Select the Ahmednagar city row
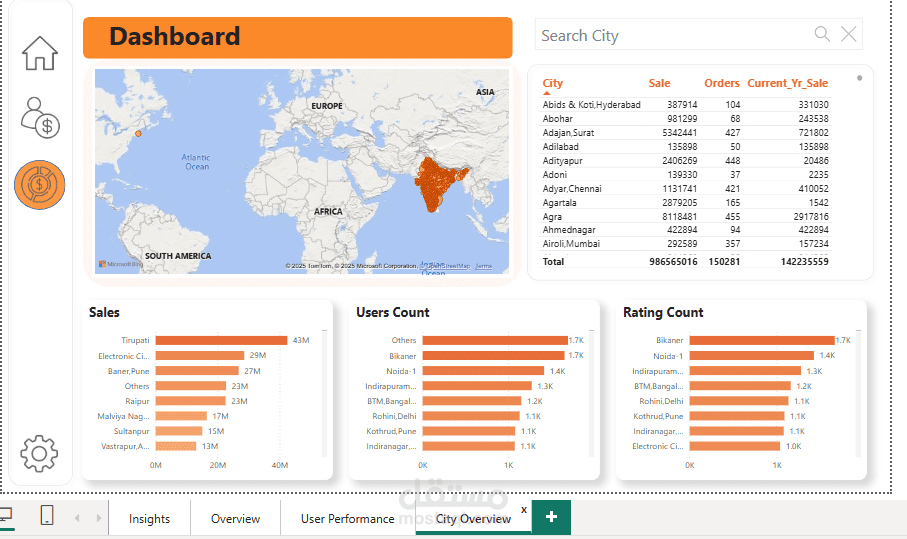The image size is (907, 539). coord(685,230)
